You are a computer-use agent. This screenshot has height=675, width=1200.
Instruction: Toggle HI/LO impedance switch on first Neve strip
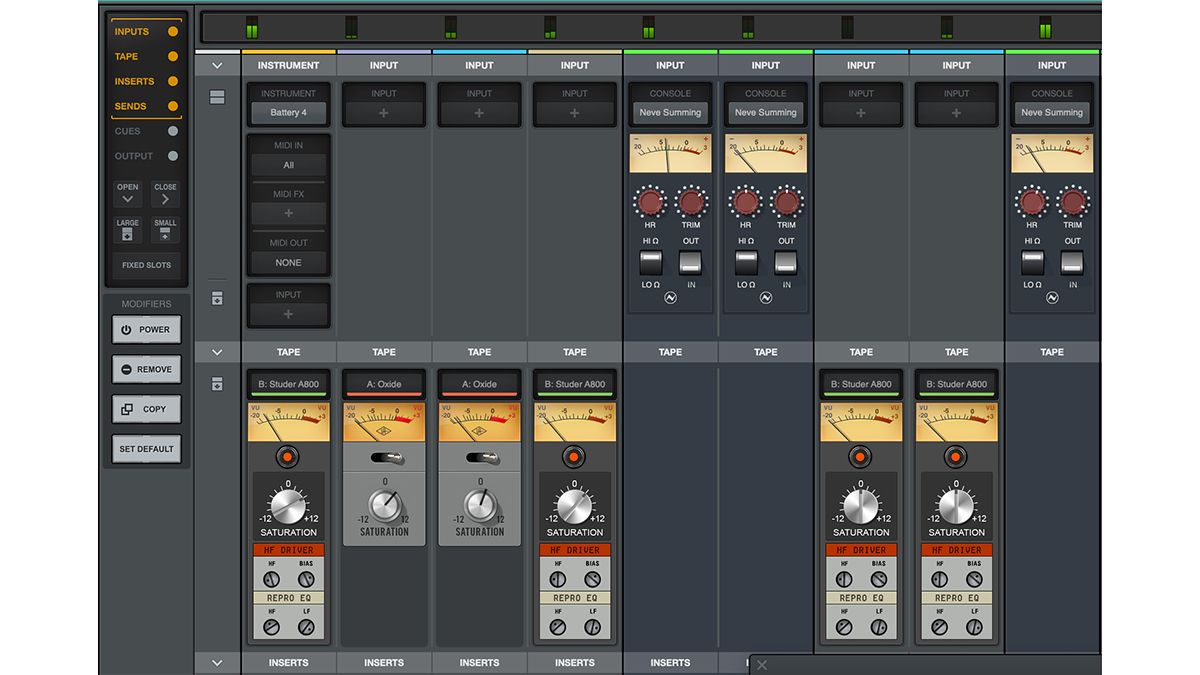point(651,263)
